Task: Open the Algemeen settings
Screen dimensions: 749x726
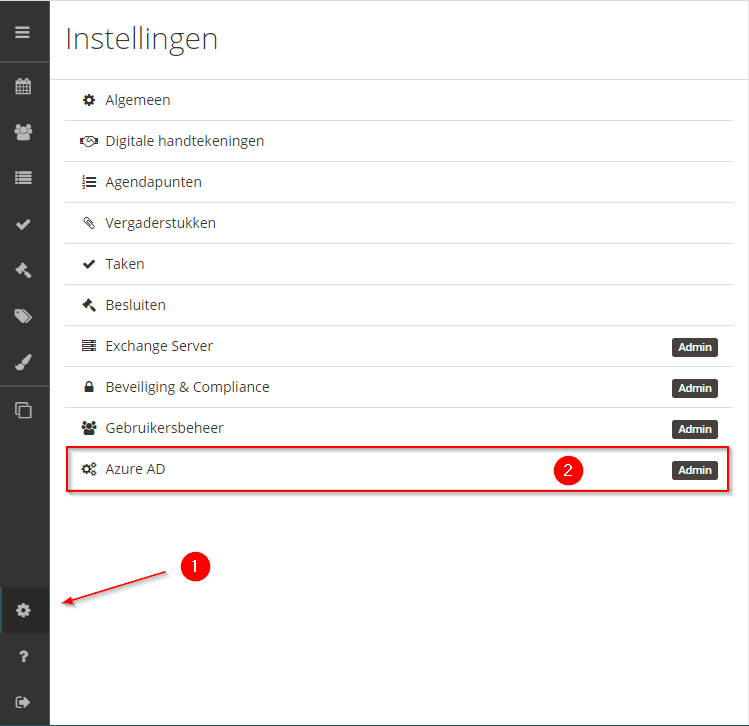Action: [399, 100]
